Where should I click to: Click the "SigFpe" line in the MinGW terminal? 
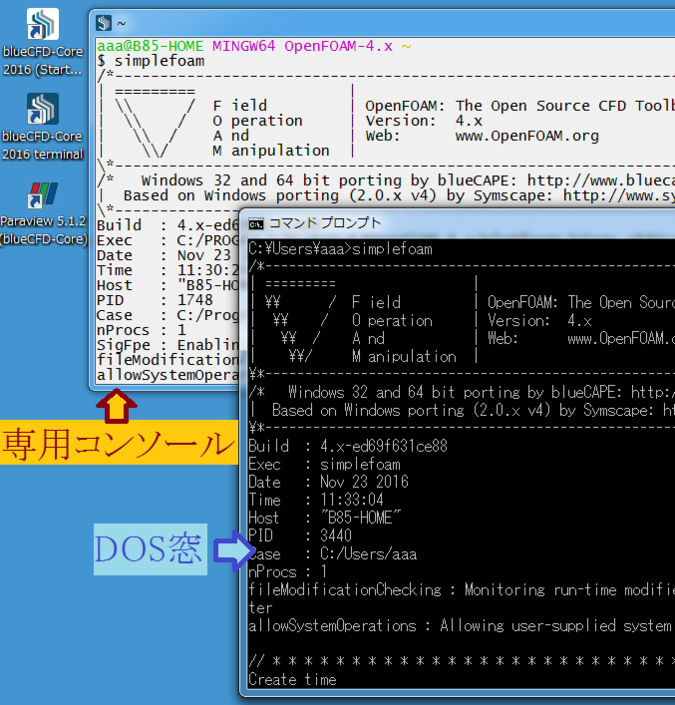point(167,345)
